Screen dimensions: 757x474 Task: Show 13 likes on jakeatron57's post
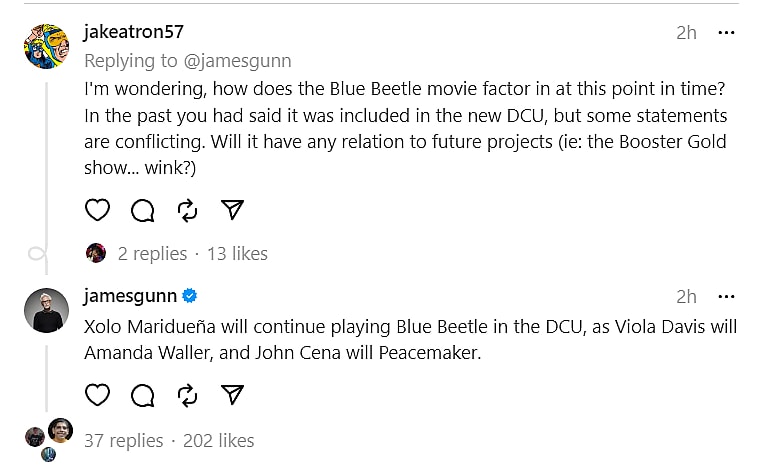pos(237,254)
